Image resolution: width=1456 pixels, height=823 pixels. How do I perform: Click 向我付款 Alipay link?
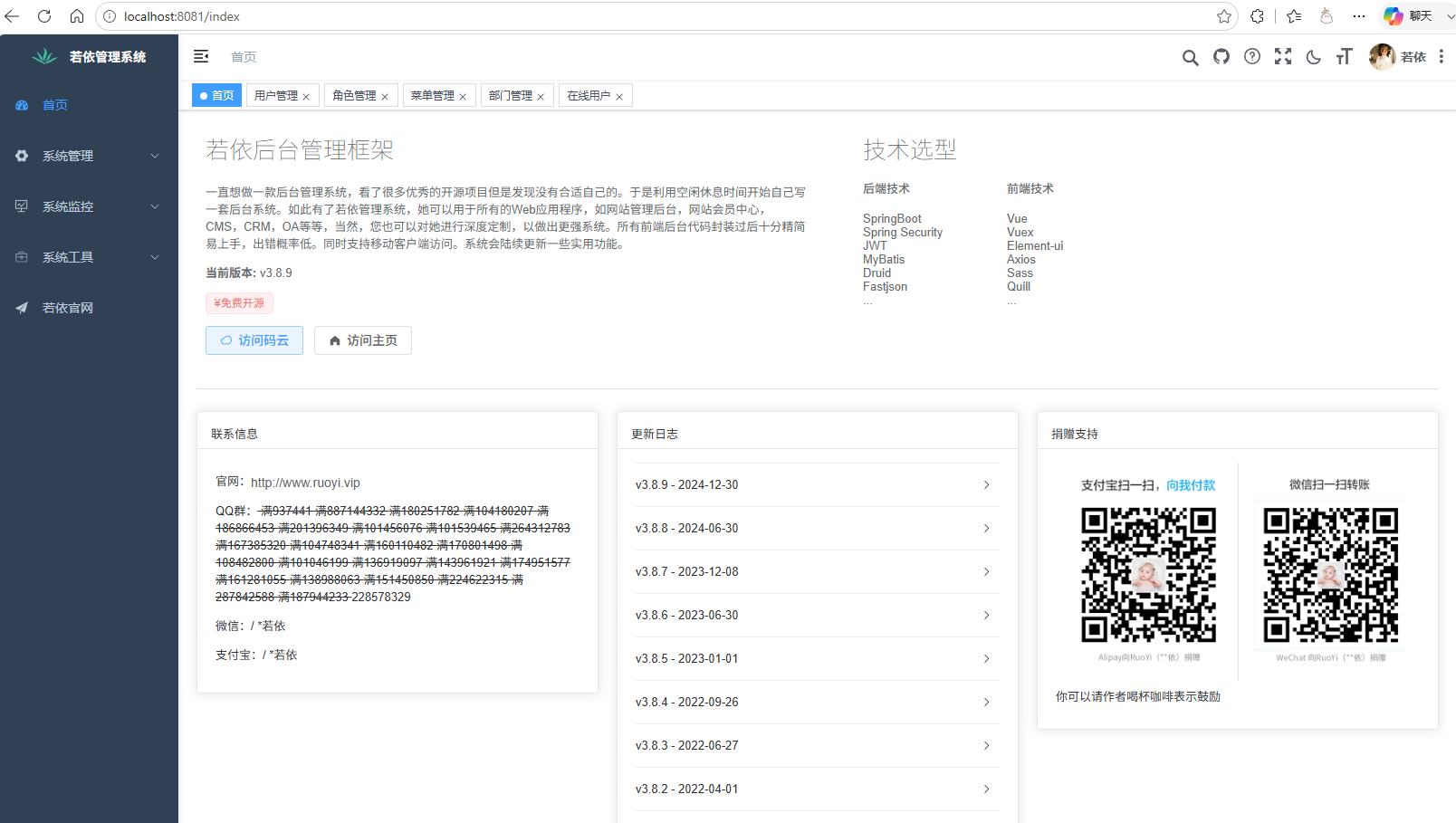tap(1191, 485)
